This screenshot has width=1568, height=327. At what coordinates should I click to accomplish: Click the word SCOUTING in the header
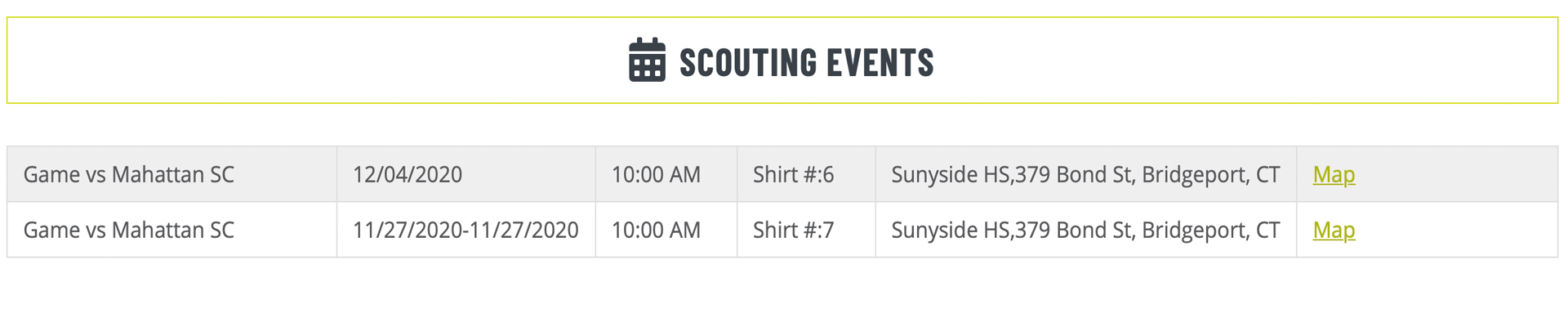pos(748,63)
